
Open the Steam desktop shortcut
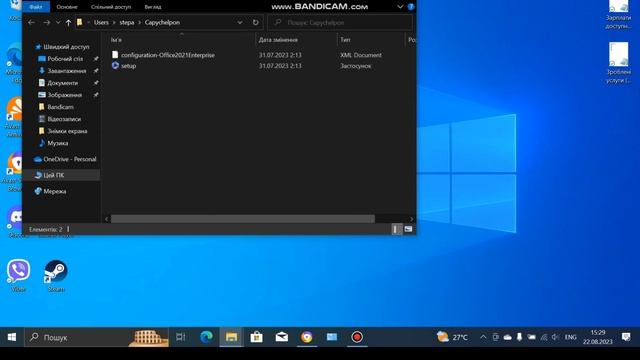[x=56, y=275]
